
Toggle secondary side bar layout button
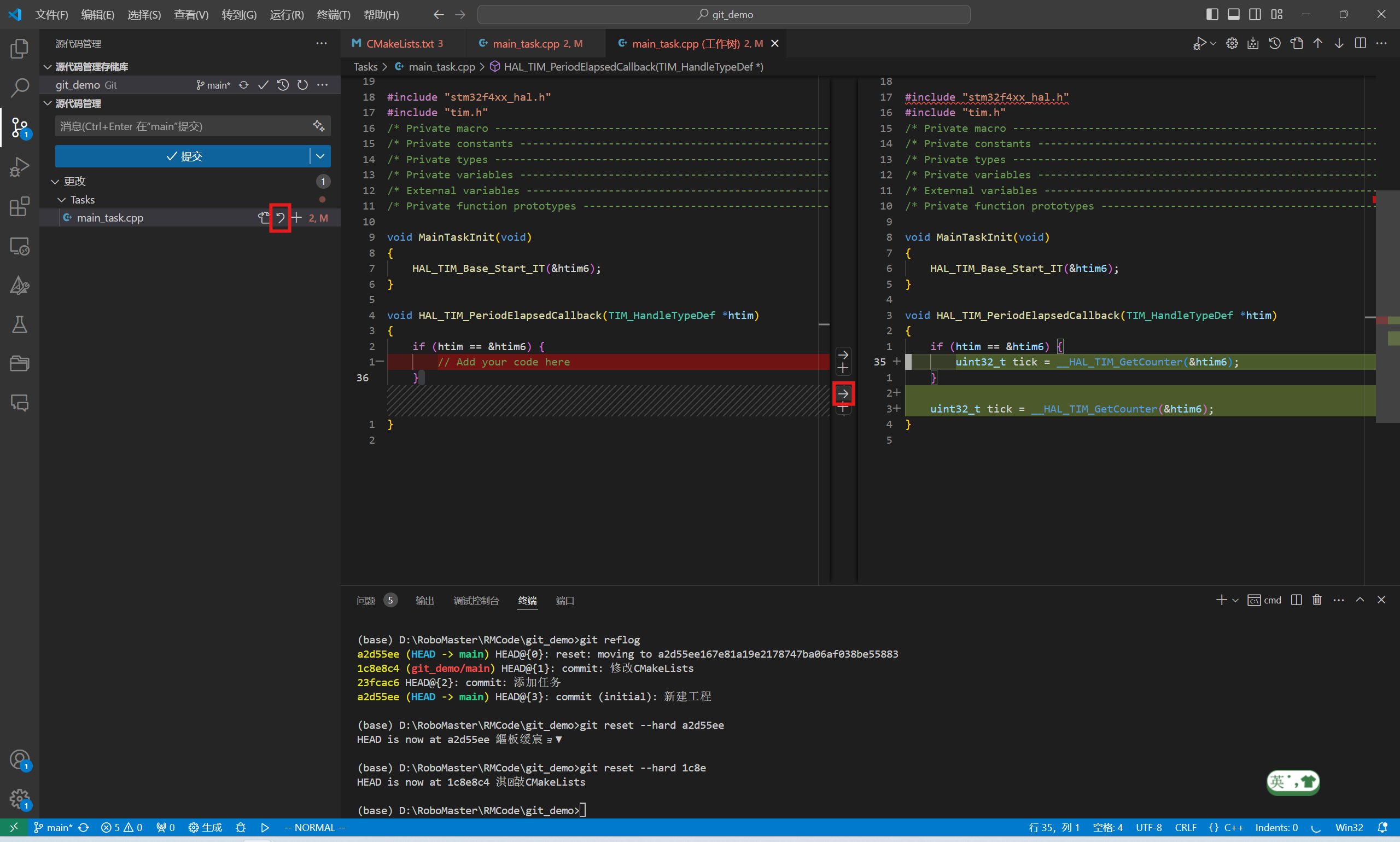(x=1255, y=14)
